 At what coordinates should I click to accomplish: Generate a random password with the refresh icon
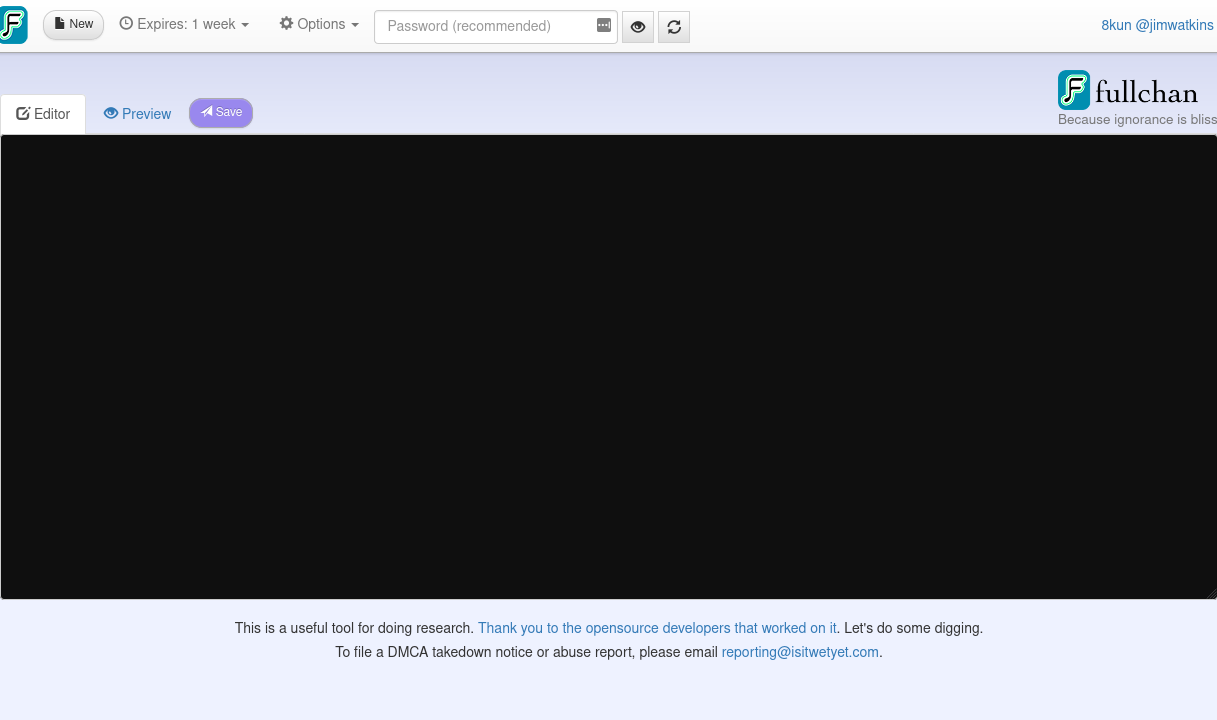(x=674, y=27)
